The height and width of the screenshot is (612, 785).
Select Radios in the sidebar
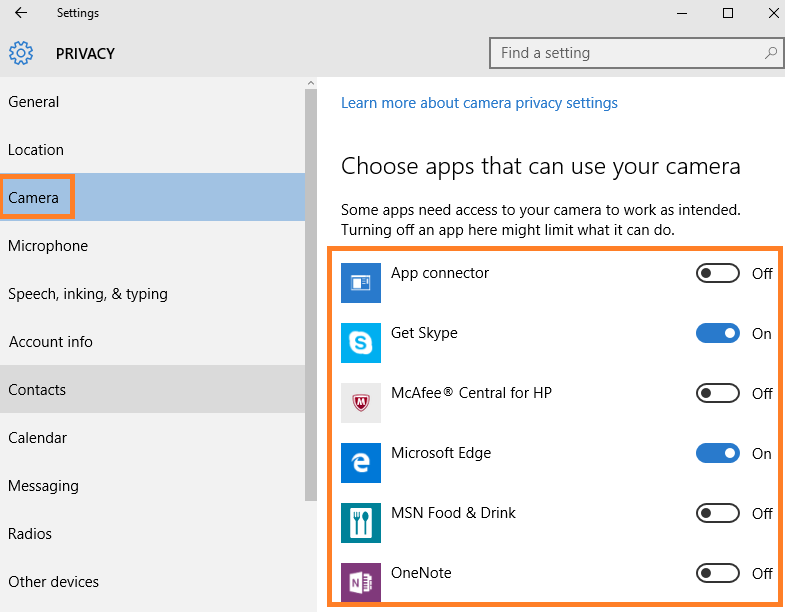(152, 533)
